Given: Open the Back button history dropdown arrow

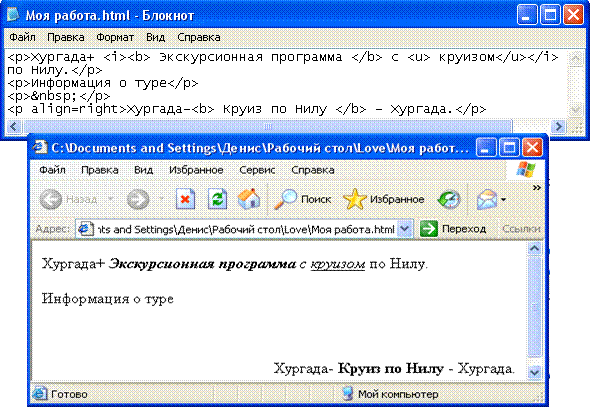Looking at the screenshot, I should coord(111,199).
